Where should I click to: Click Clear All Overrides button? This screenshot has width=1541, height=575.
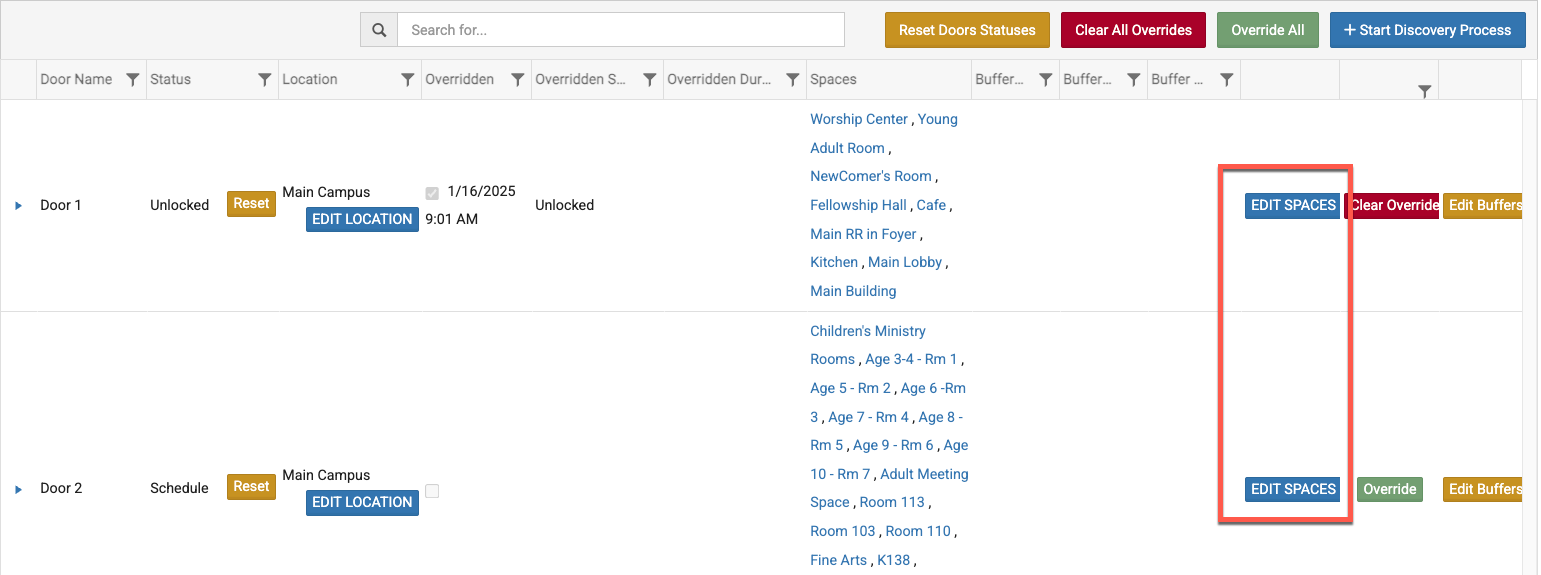click(1133, 30)
